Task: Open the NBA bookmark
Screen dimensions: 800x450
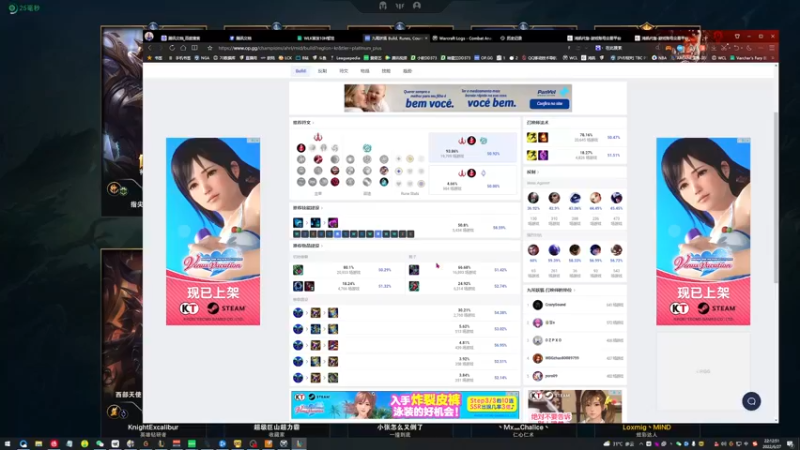Action: [x=660, y=58]
